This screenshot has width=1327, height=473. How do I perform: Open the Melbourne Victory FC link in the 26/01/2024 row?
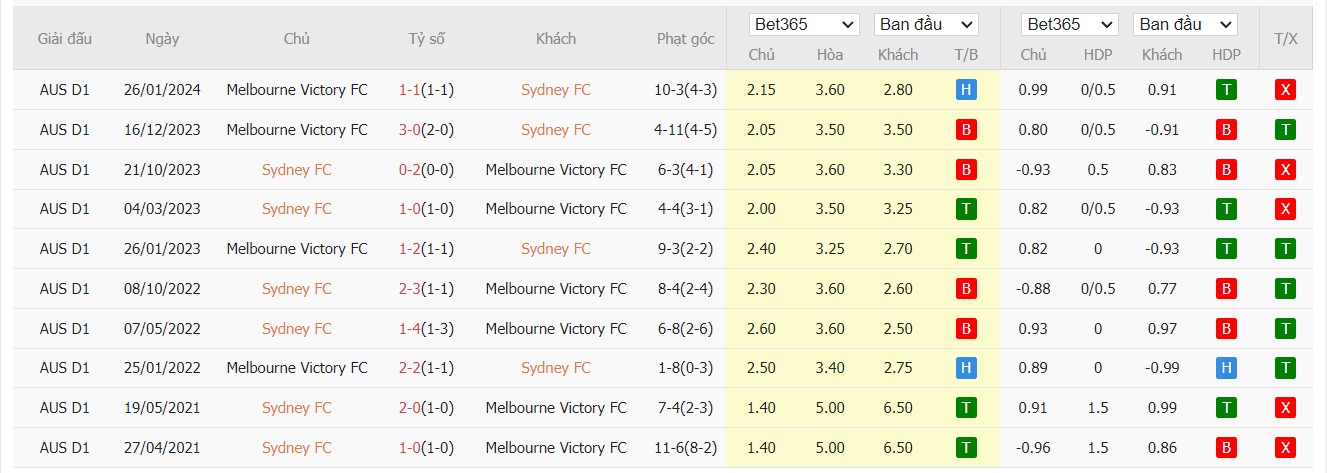point(297,90)
